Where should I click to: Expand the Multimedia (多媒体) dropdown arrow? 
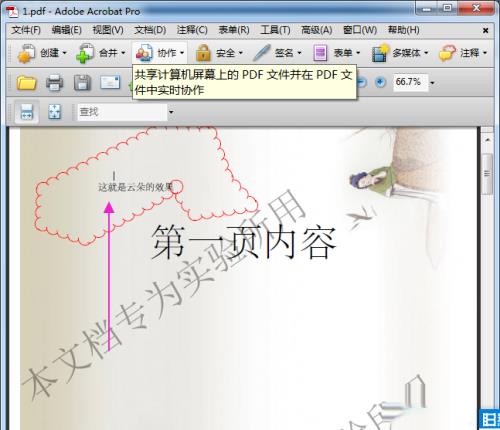coord(426,53)
